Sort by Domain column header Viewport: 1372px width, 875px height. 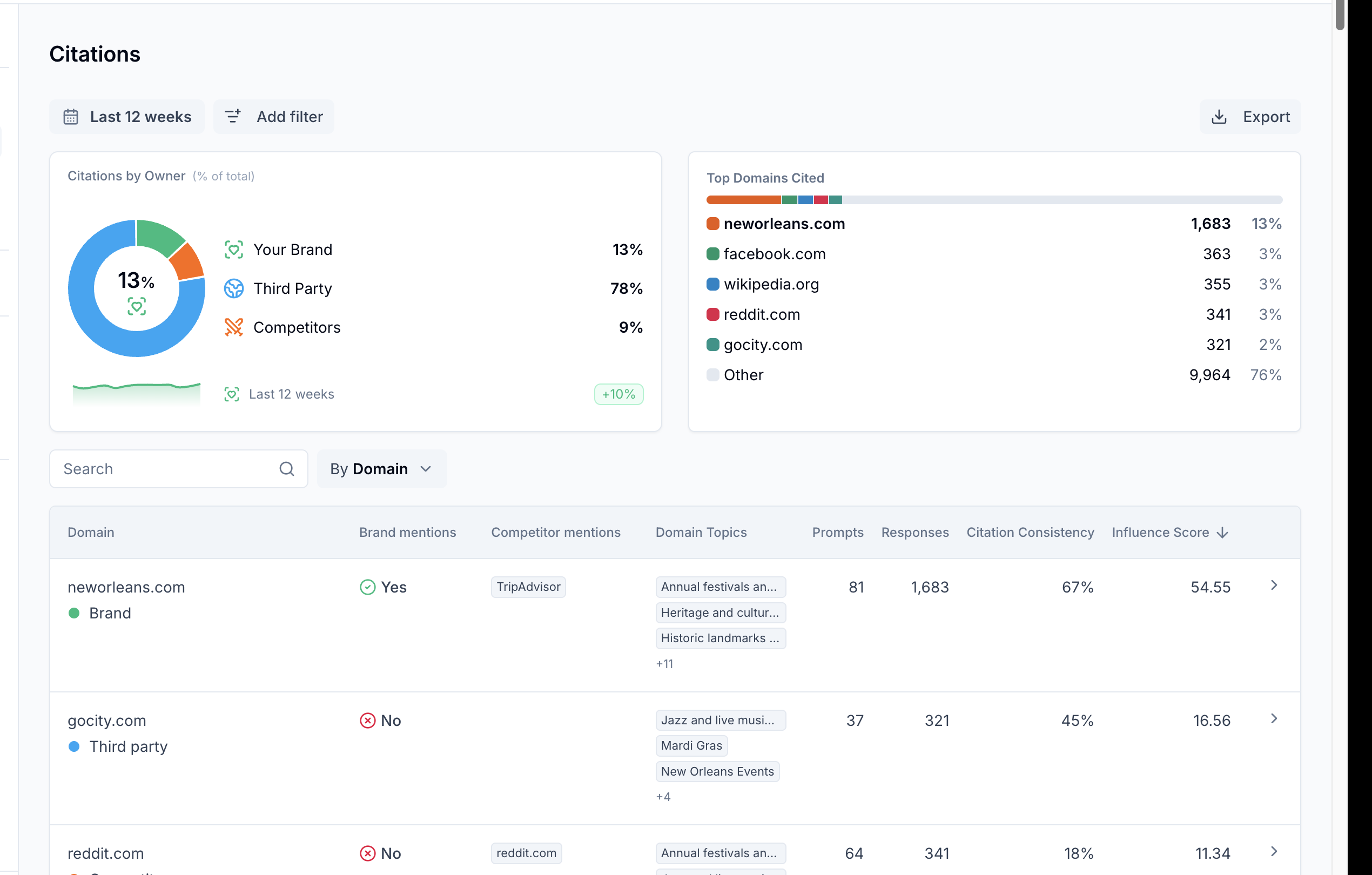coord(91,532)
